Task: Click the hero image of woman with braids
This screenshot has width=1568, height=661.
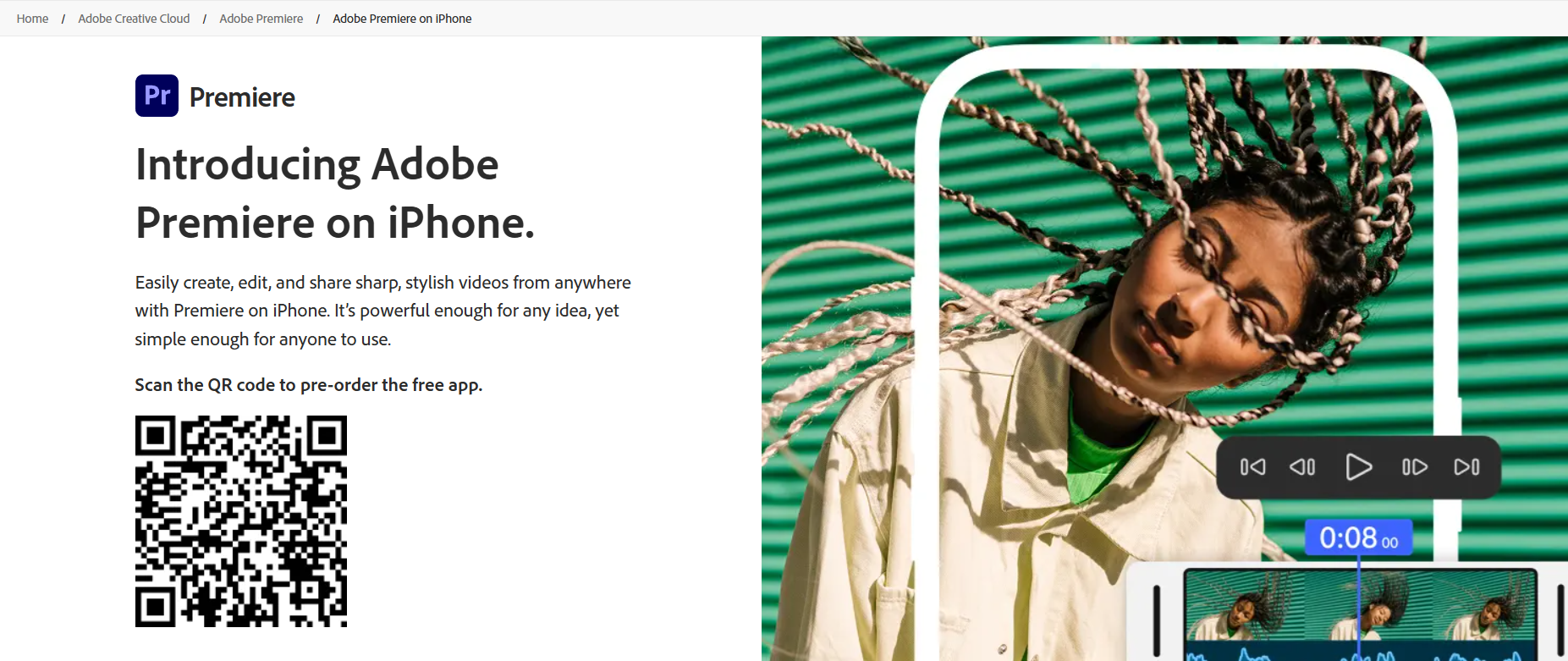Action: point(1164,349)
